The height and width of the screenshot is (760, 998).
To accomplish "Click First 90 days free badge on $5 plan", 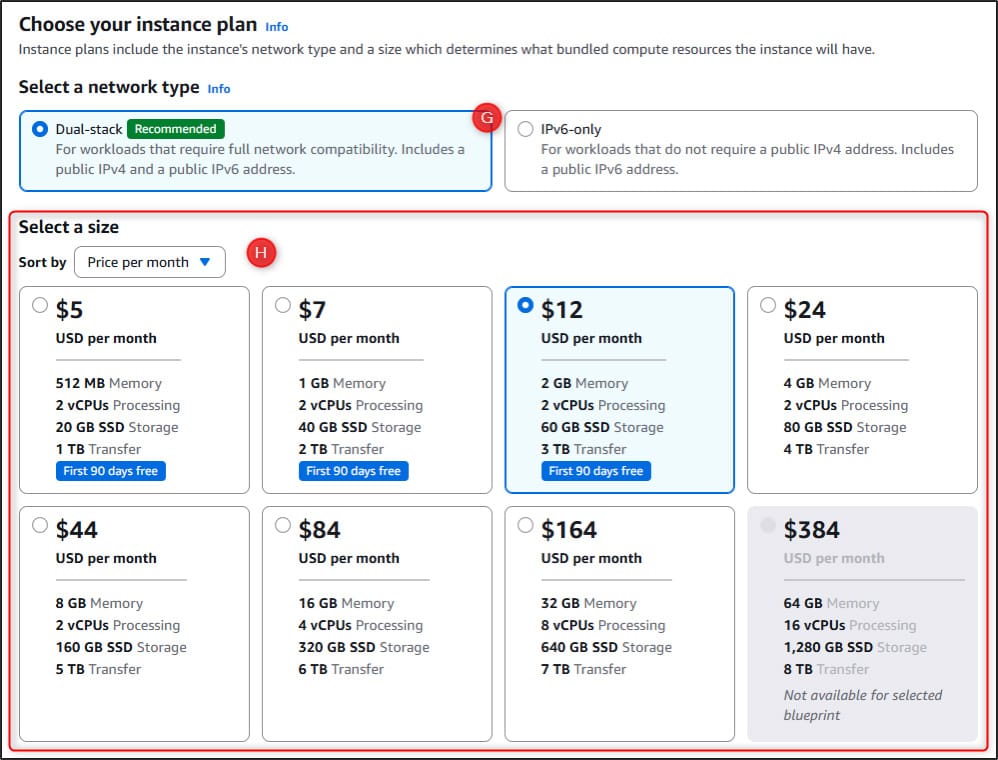I will (x=111, y=471).
